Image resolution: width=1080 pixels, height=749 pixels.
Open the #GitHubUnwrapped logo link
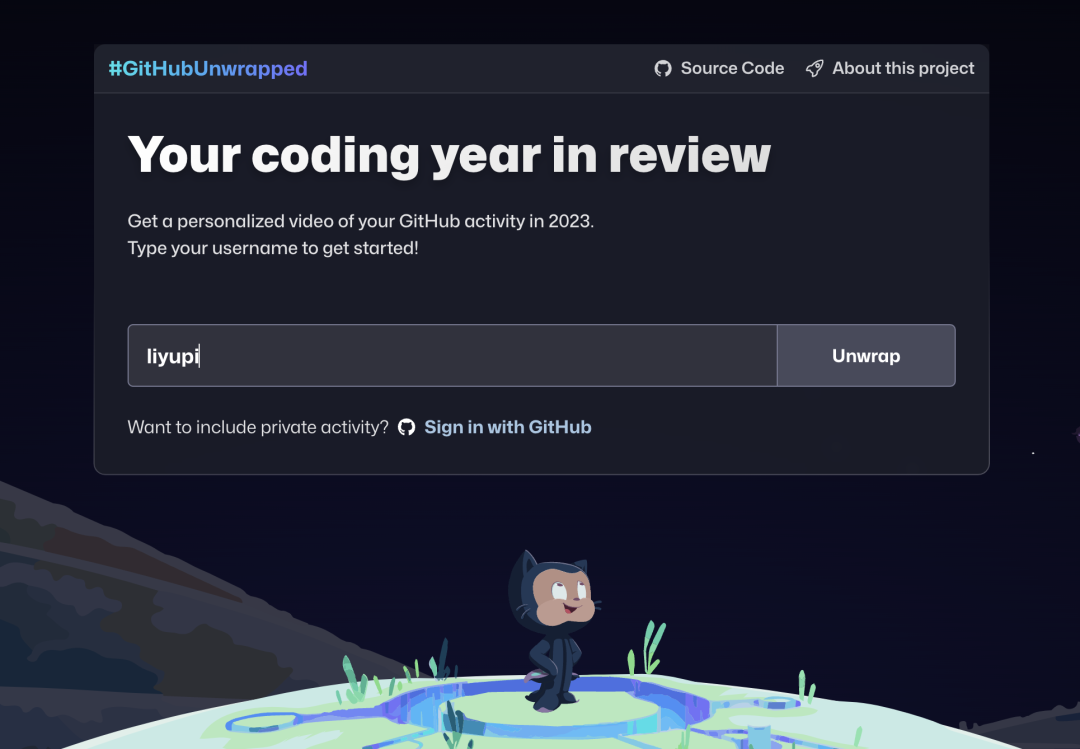[x=208, y=69]
